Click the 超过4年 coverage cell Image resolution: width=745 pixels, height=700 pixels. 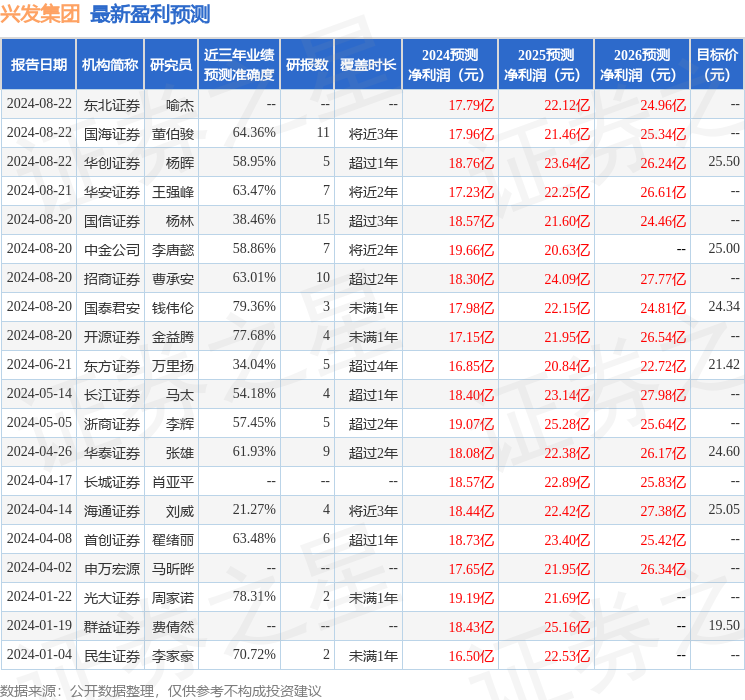click(373, 366)
